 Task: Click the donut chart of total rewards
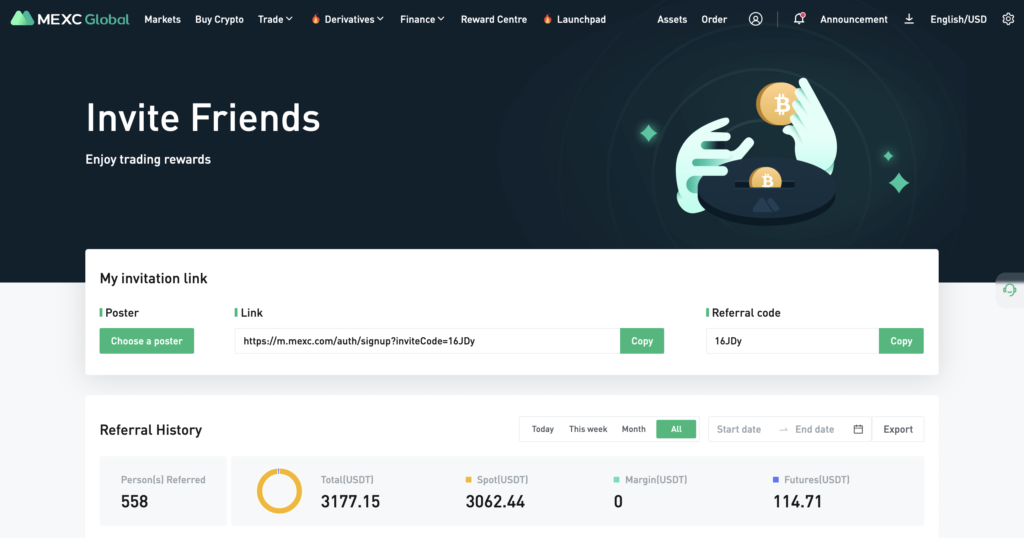pyautogui.click(x=279, y=491)
